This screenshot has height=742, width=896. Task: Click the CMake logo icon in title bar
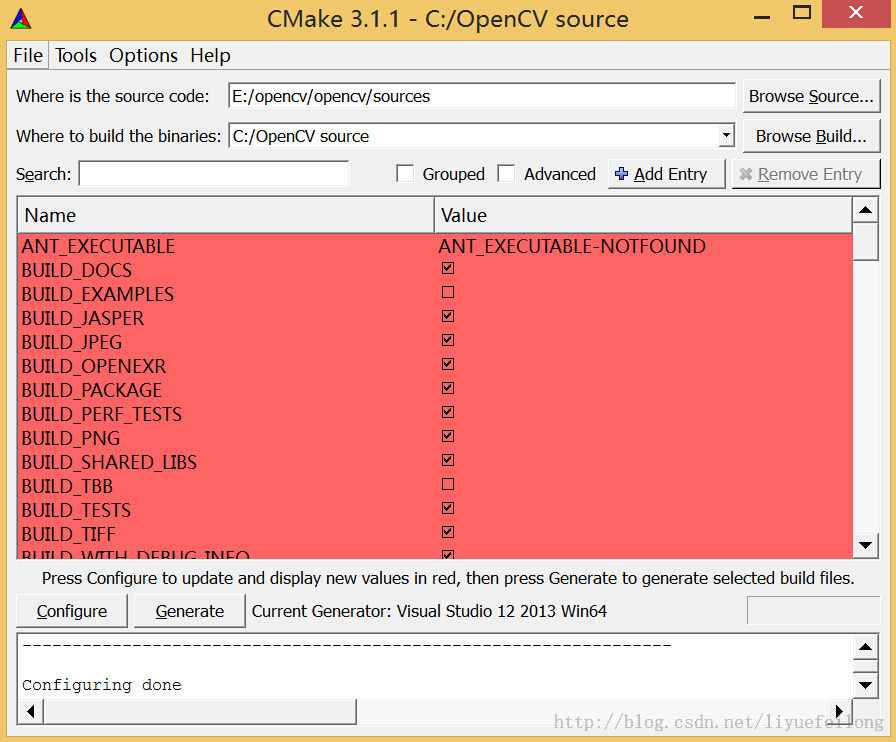[21, 19]
